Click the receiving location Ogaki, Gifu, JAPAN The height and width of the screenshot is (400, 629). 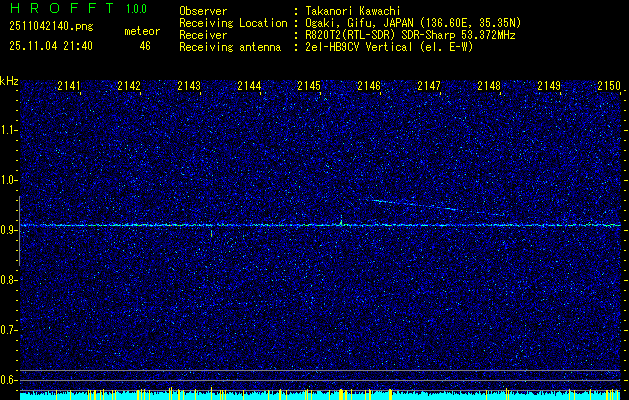(x=359, y=23)
